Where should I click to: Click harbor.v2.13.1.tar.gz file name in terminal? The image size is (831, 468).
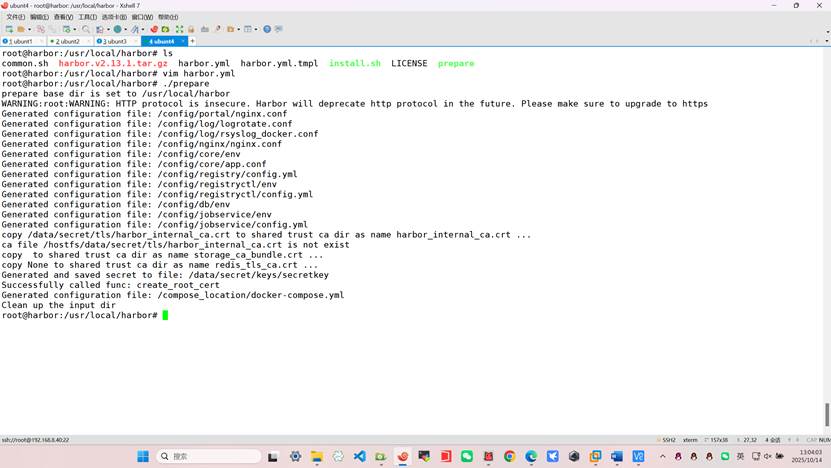click(x=113, y=63)
